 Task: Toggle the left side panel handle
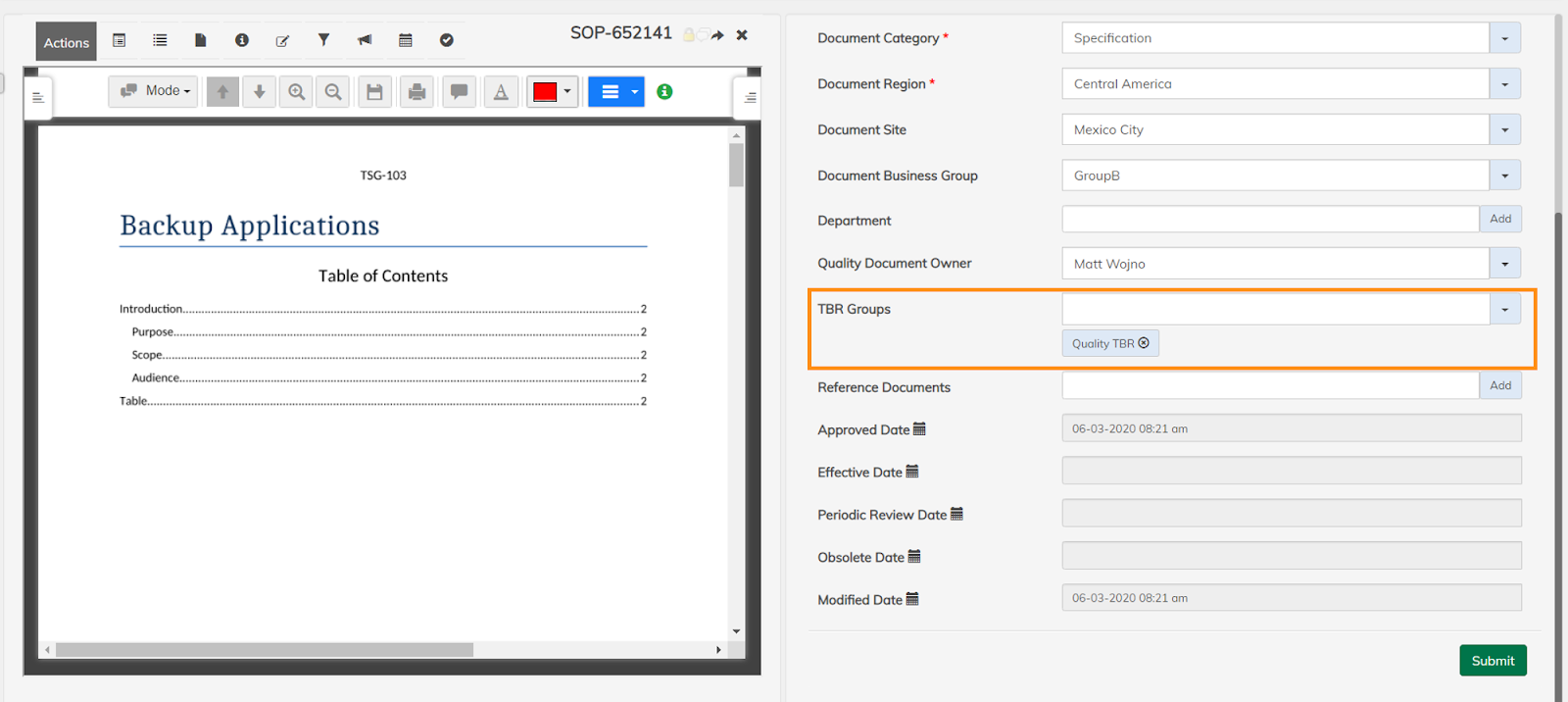point(38,97)
